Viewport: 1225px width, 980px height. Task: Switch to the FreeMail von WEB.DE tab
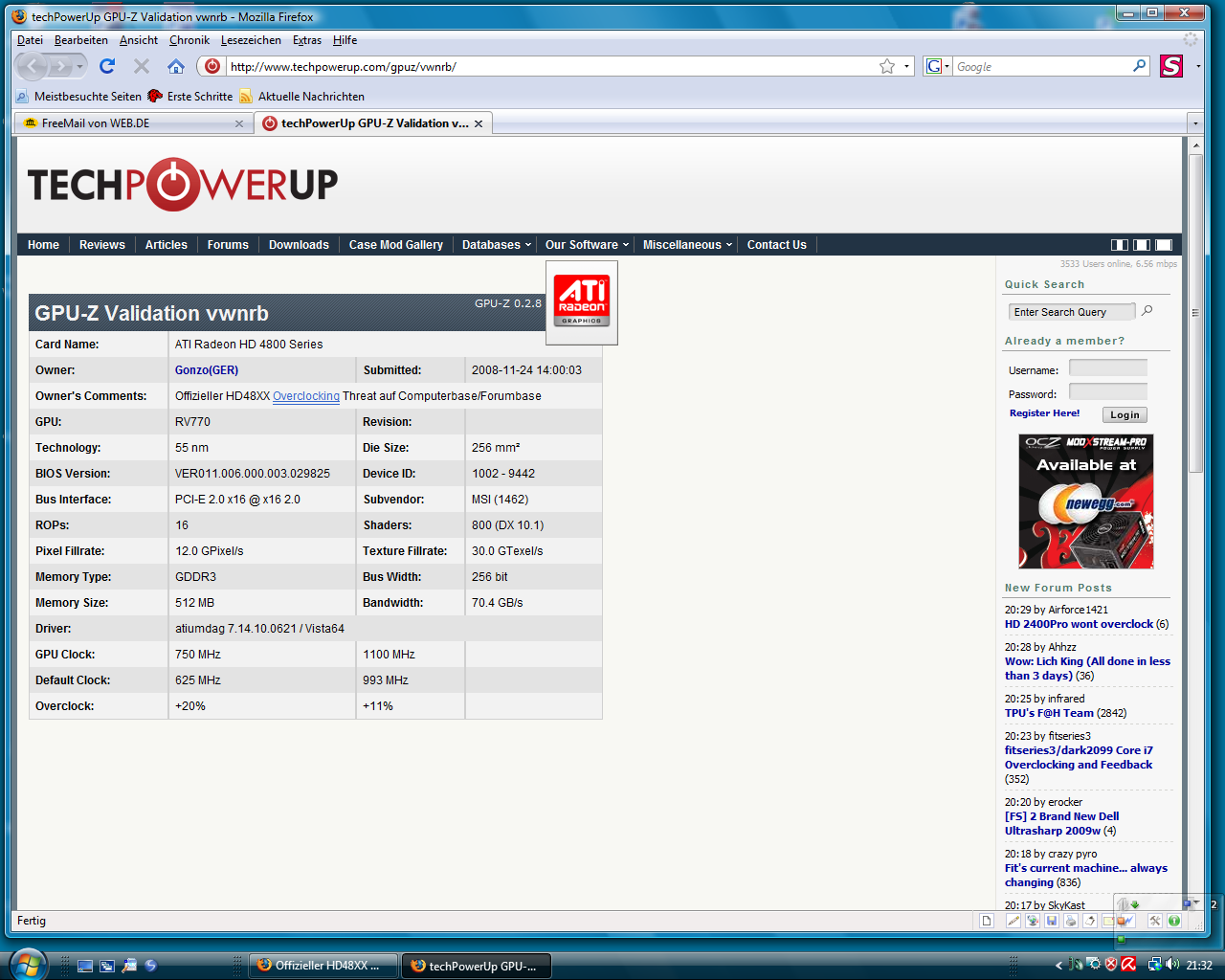click(134, 123)
